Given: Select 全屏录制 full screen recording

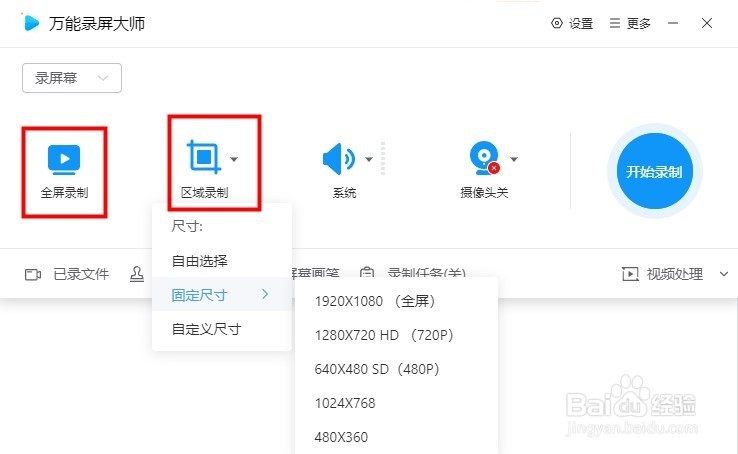Looking at the screenshot, I should pyautogui.click(x=64, y=172).
